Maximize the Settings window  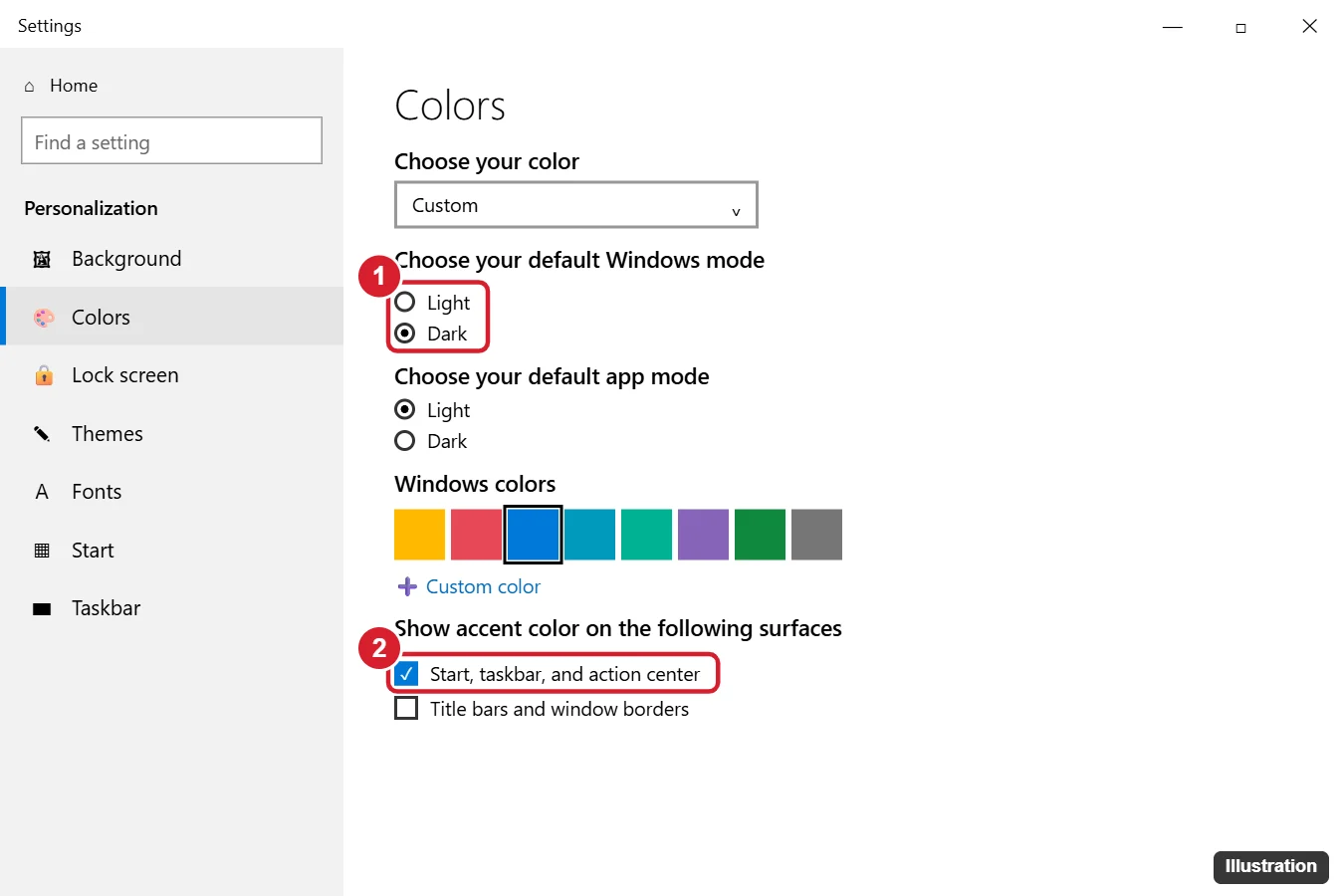coord(1240,27)
